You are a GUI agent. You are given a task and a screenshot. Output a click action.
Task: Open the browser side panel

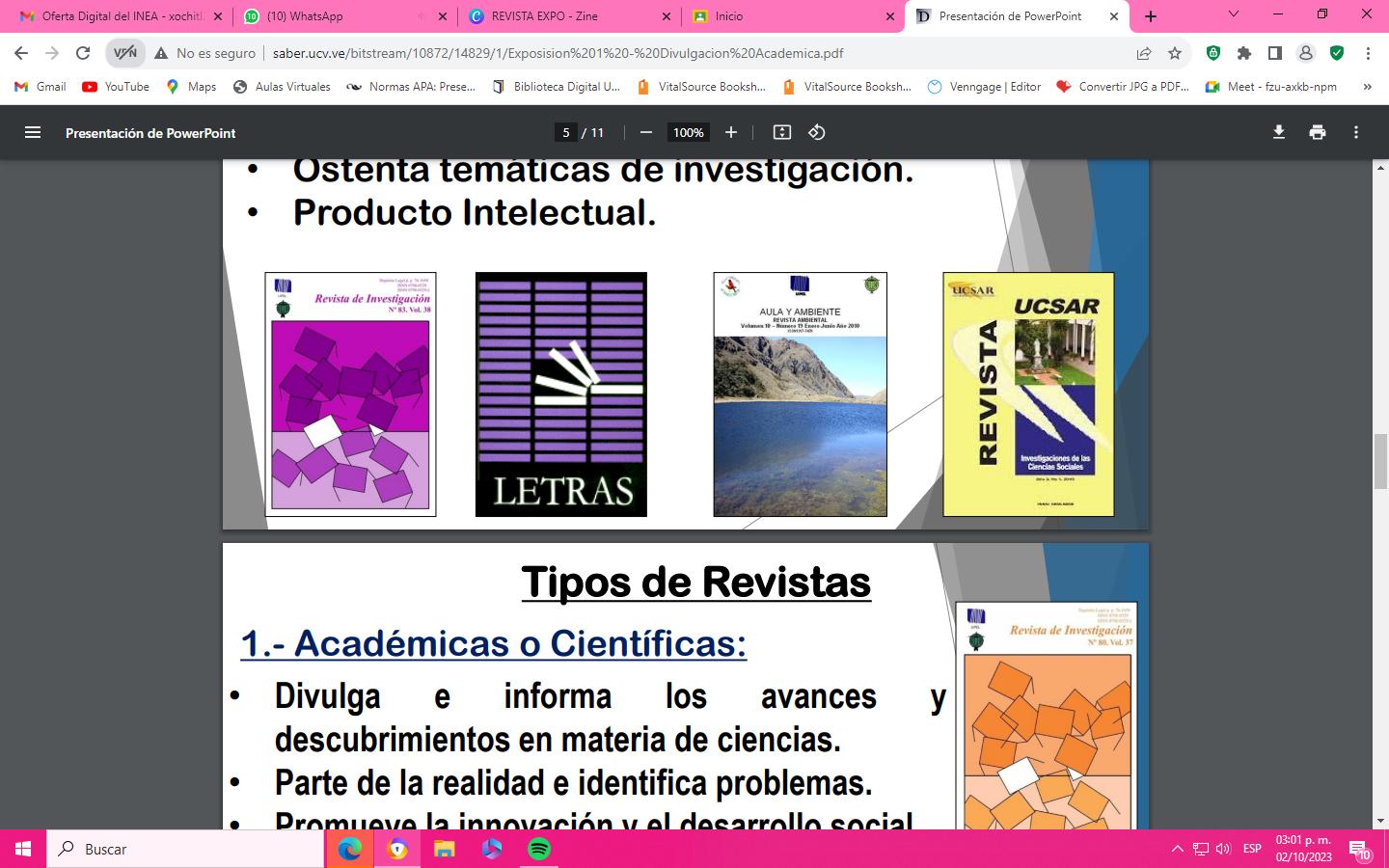(x=1275, y=53)
